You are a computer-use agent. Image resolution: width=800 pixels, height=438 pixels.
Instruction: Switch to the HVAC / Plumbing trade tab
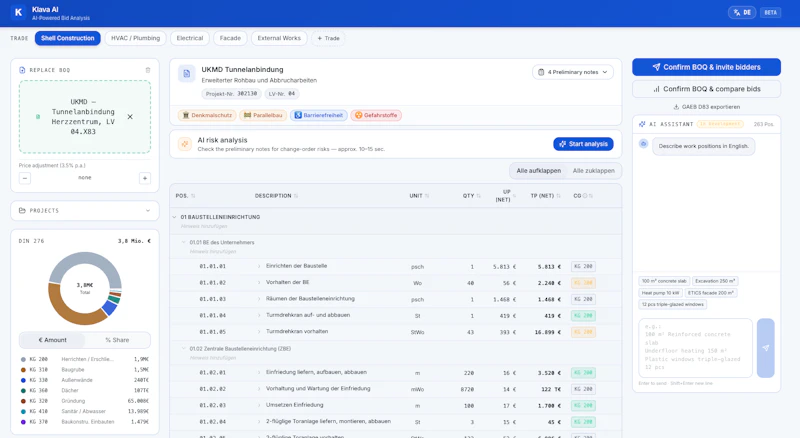pyautogui.click(x=135, y=38)
